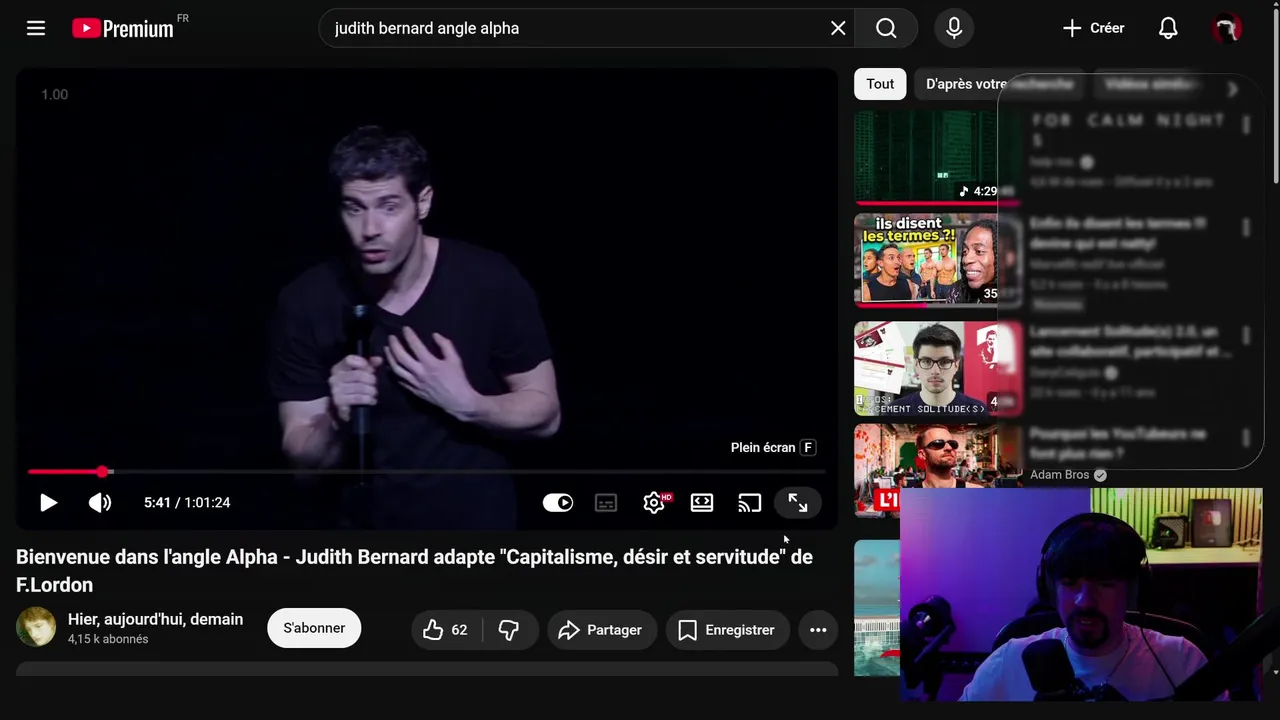Screen dimensions: 1280x720
Task: Toggle subtitles on the player
Action: (606, 502)
